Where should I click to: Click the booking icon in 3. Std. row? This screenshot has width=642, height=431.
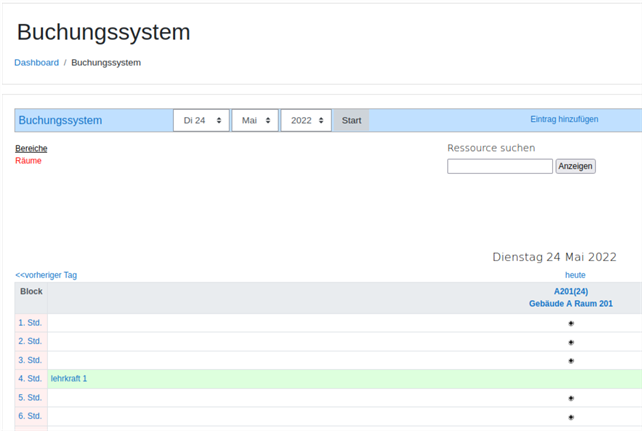coord(571,360)
